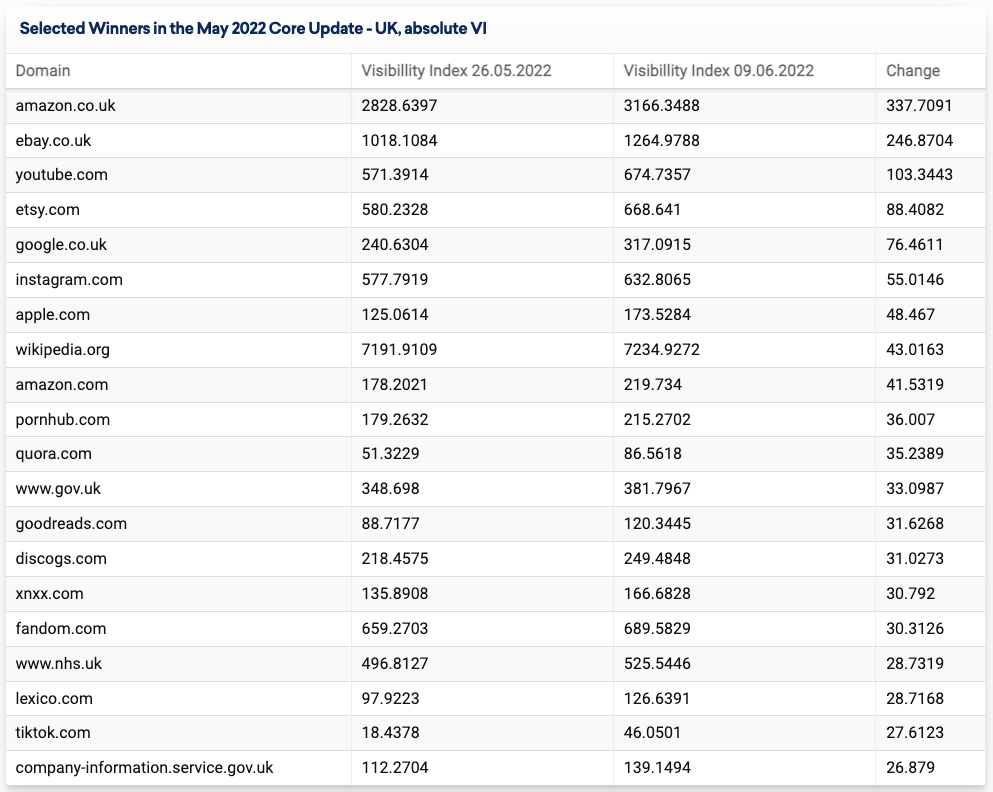Select the google.co.uk domain cell
This screenshot has width=993, height=792.
click(61, 245)
